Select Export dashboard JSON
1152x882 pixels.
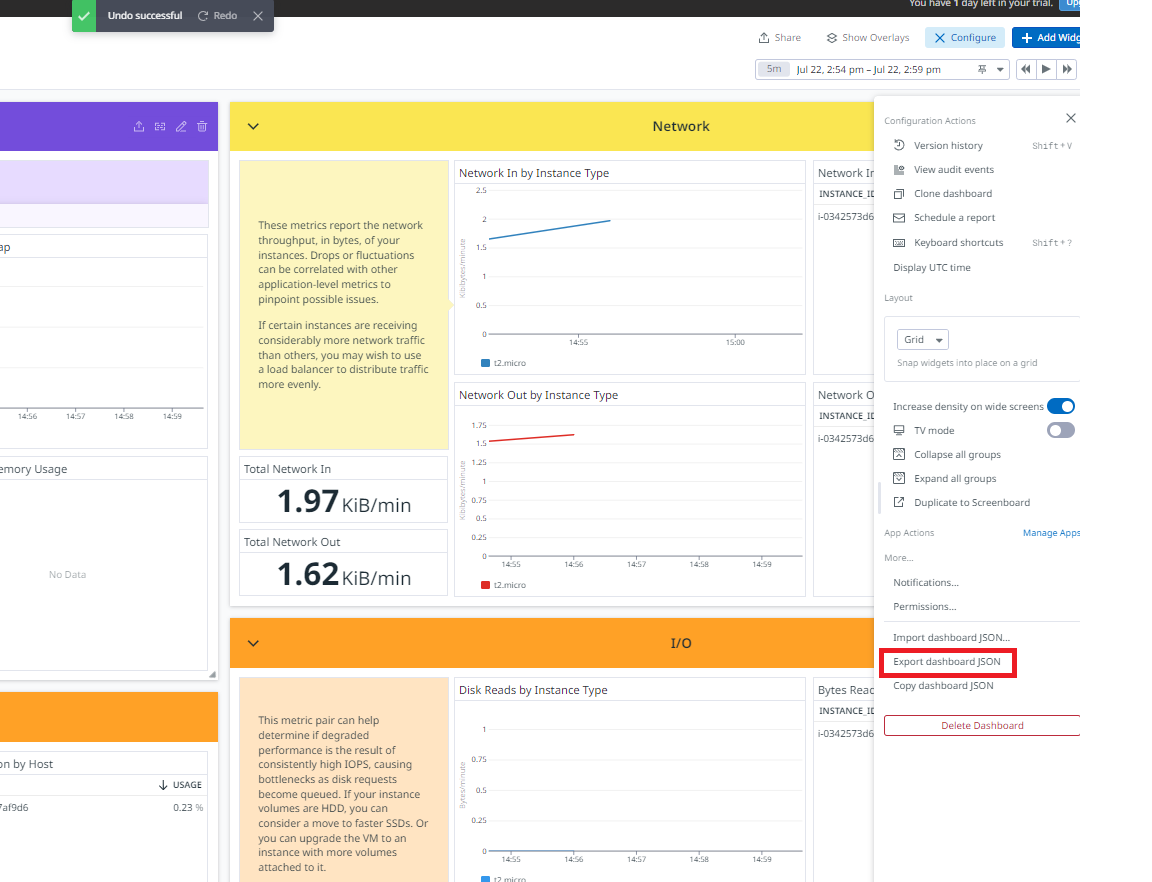tap(946, 661)
